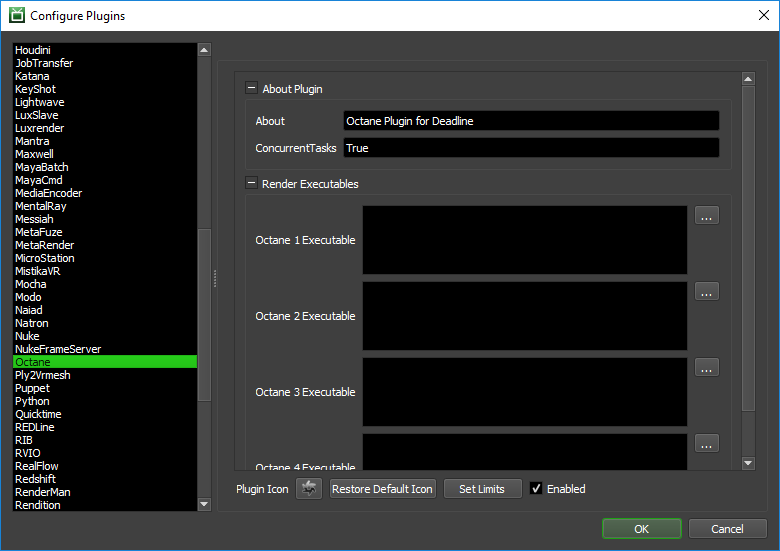This screenshot has height=551, width=780.
Task: Browse for the Octane 4 Executable
Action: click(x=706, y=444)
